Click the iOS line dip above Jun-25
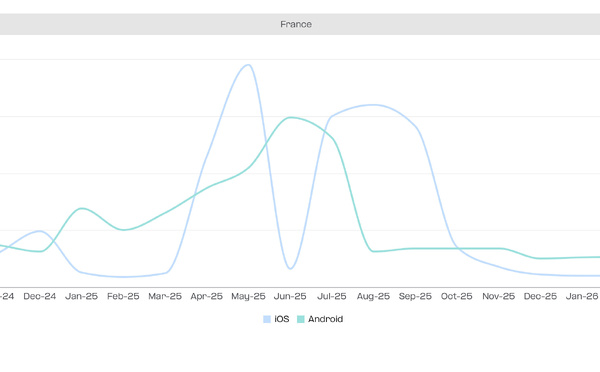 pos(290,268)
